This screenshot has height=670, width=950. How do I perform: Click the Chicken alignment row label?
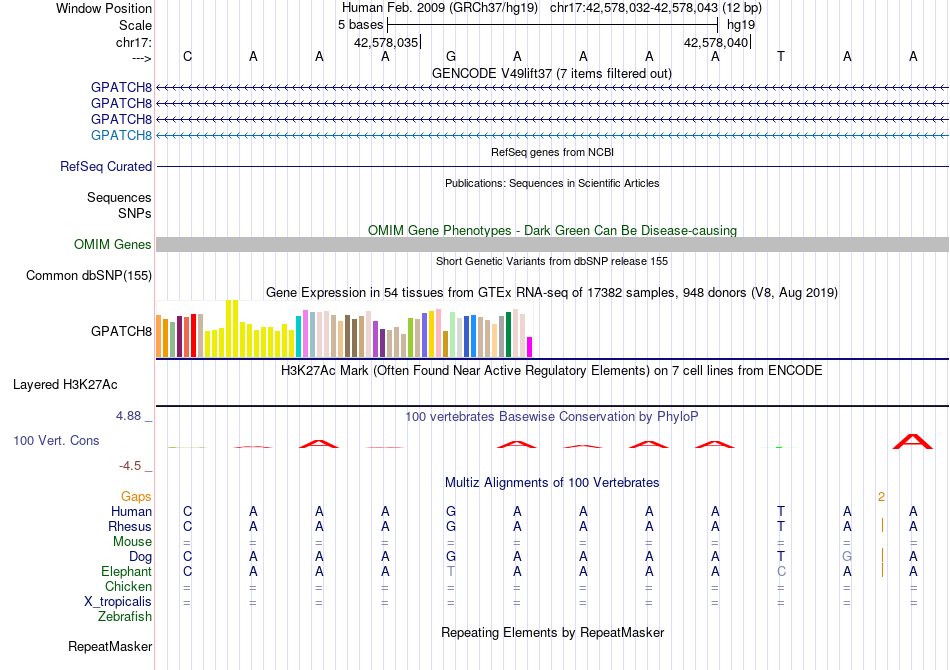click(128, 586)
